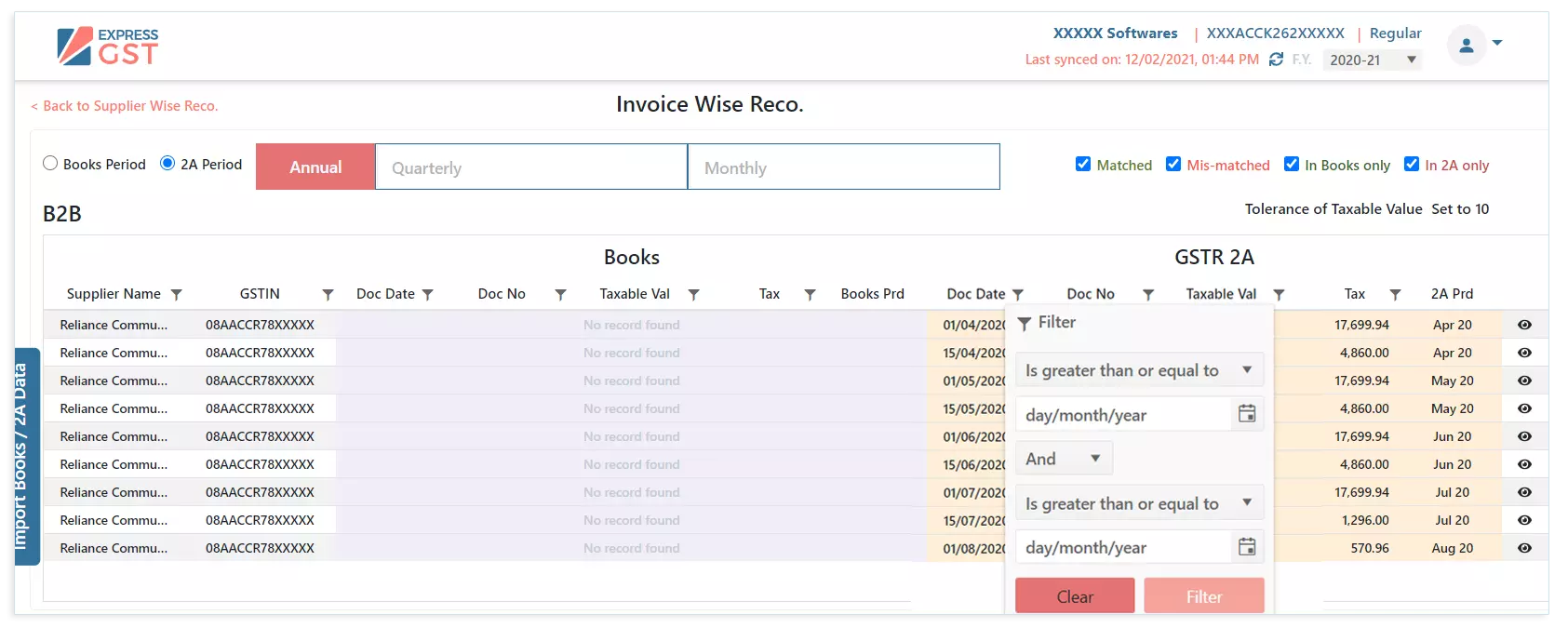Screen dimensions: 1568x628
Task: Uncheck the In Books only checkbox
Action: tap(1292, 164)
